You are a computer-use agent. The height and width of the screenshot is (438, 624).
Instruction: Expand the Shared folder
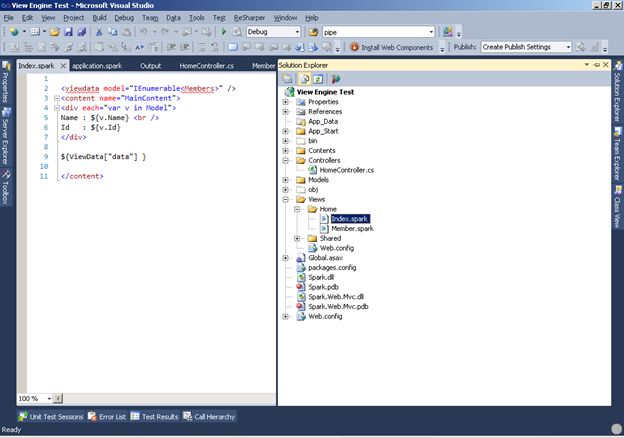click(x=297, y=238)
